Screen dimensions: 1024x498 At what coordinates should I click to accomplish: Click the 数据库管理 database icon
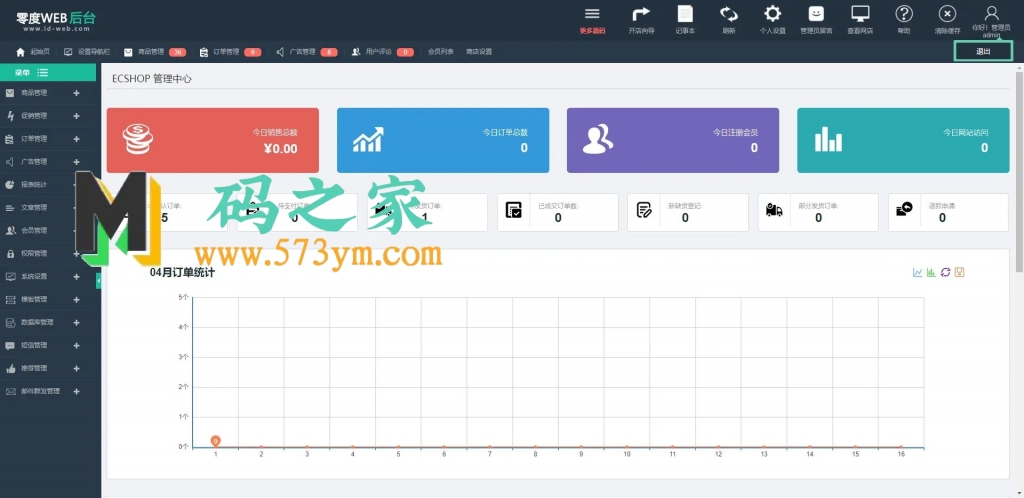pos(10,322)
